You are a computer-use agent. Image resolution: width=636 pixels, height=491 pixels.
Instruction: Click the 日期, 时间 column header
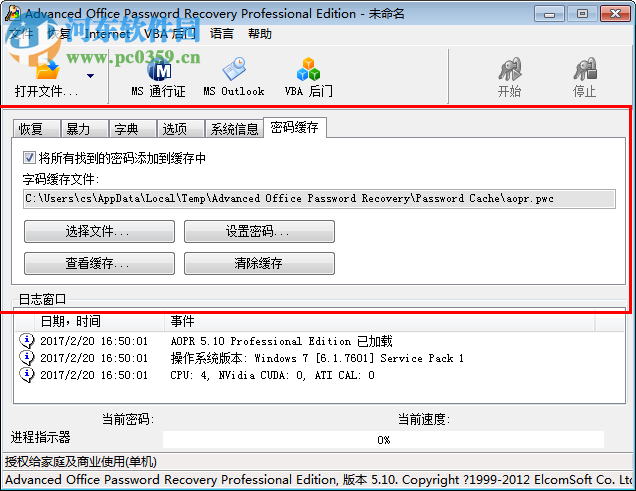click(99, 322)
